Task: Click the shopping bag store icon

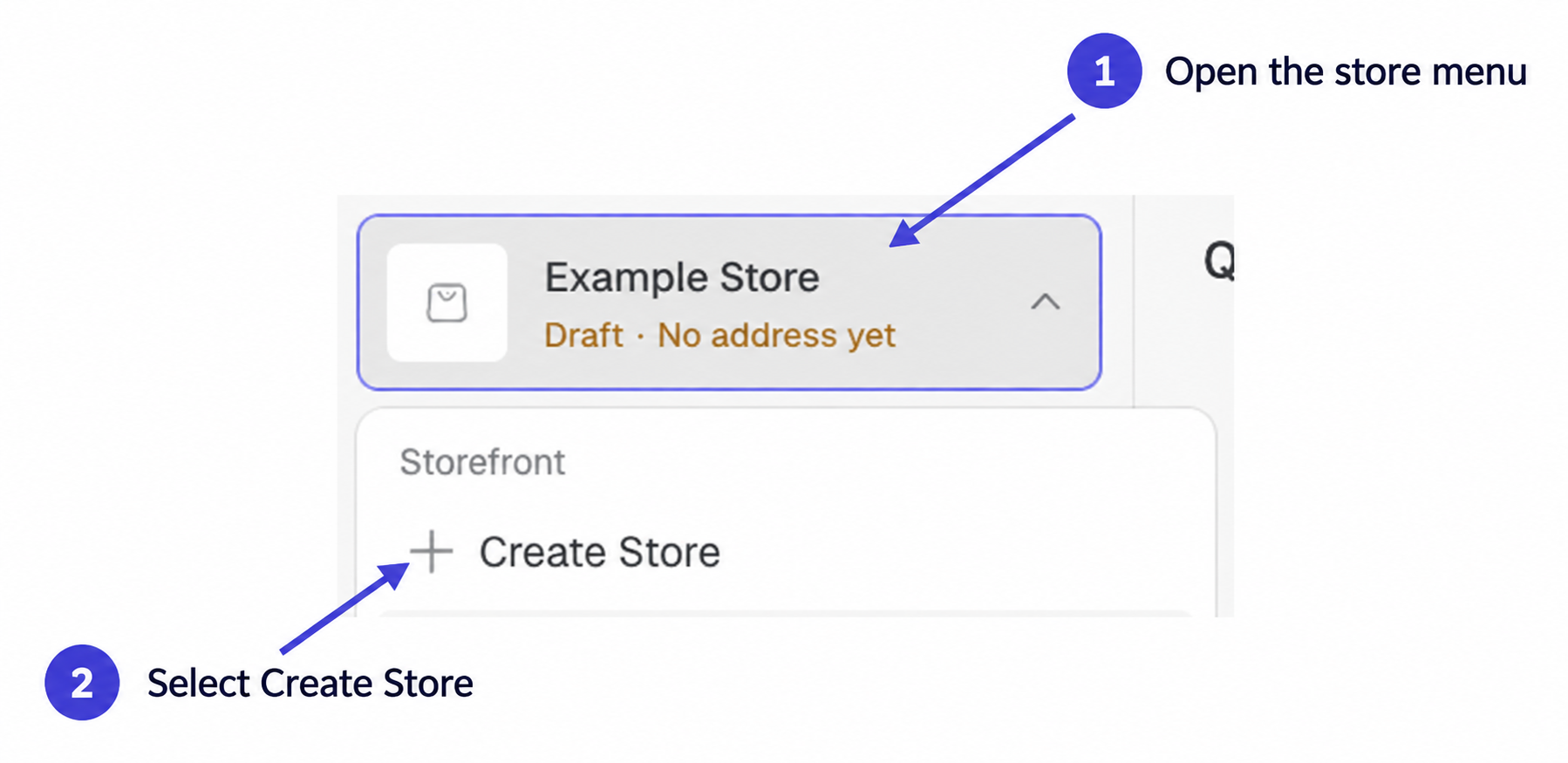Action: pos(447,303)
